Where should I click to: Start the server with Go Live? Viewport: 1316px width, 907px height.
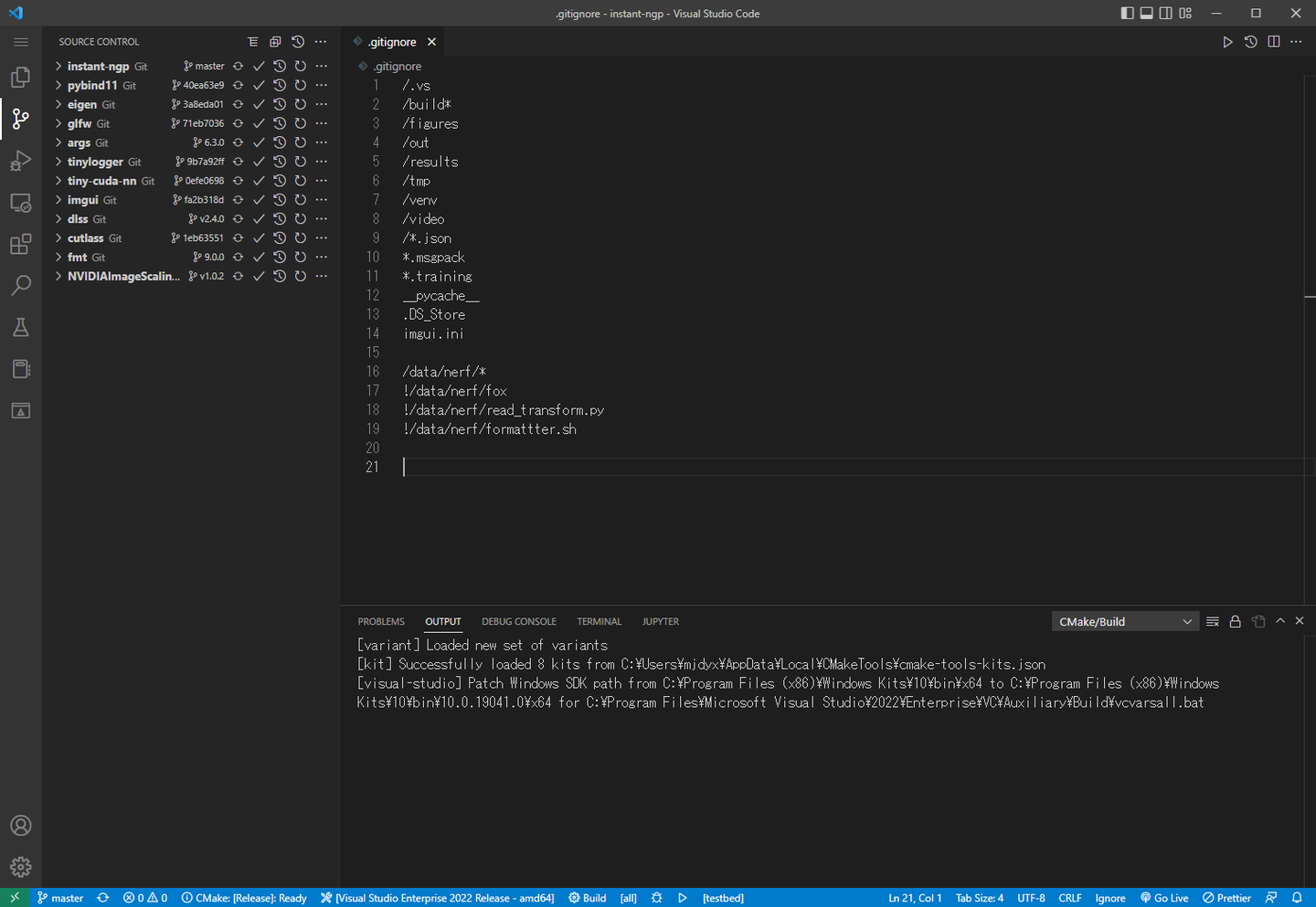(x=1164, y=898)
